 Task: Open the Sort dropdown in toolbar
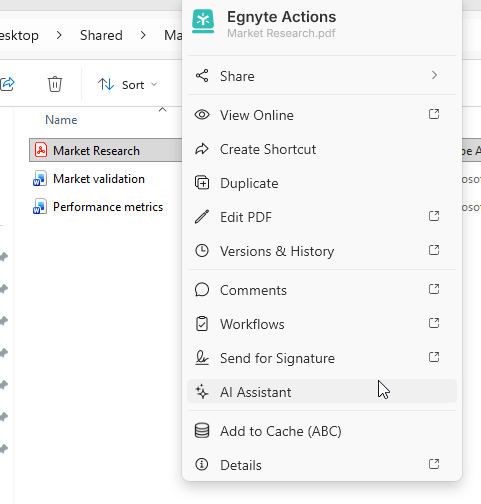click(127, 85)
